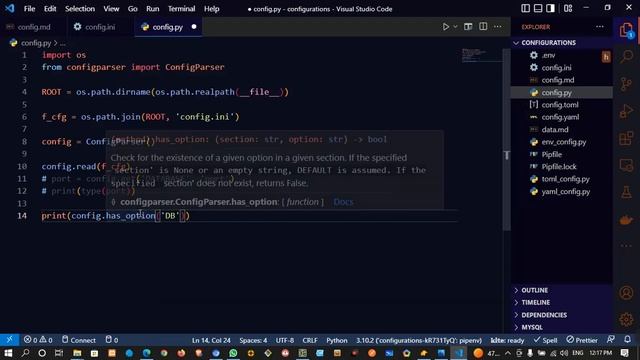This screenshot has width=640, height=360.
Task: Open Firefox from the taskbar
Action: tap(181, 353)
